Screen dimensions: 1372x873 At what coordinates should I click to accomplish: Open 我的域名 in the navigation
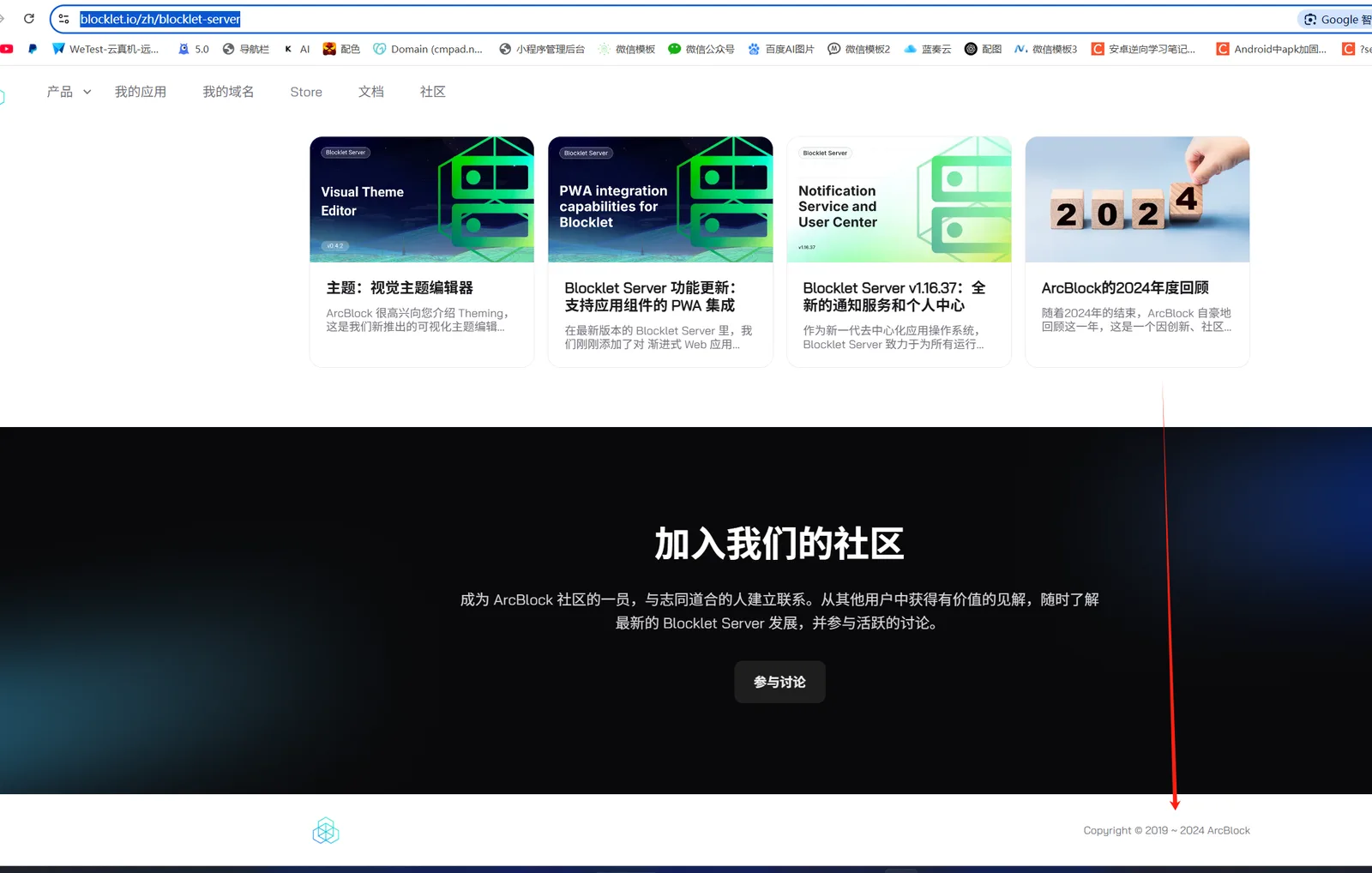click(x=228, y=92)
